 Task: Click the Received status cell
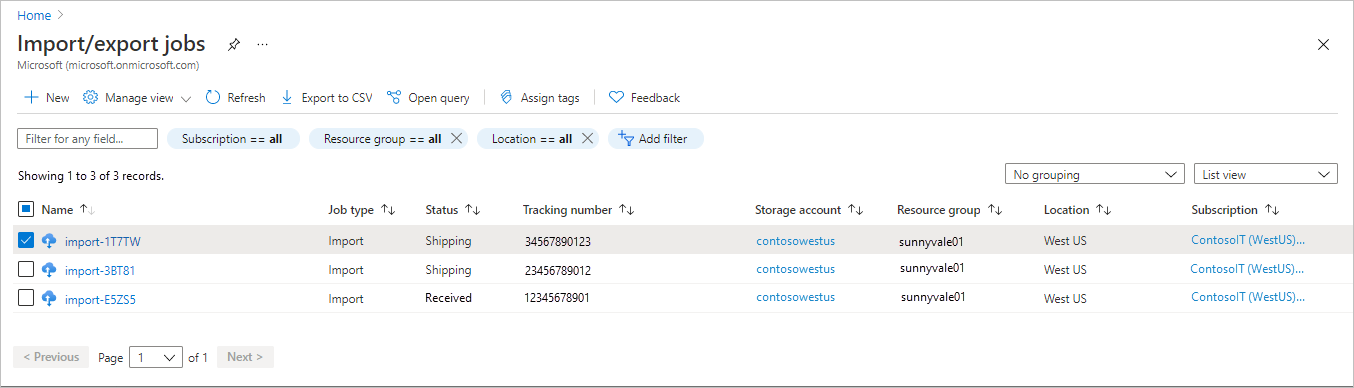pos(448,298)
